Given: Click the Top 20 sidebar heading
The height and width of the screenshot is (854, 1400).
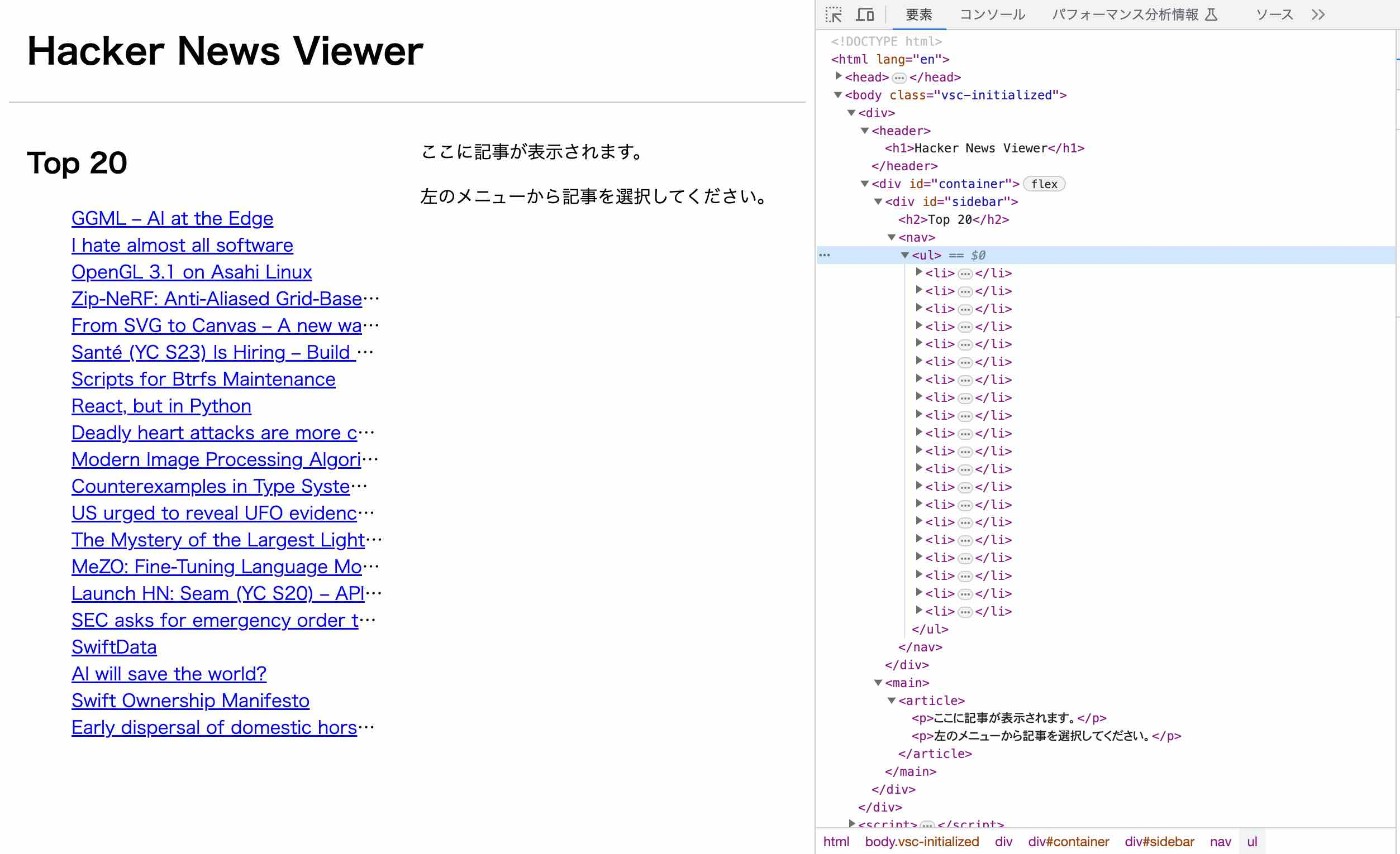Looking at the screenshot, I should [77, 163].
